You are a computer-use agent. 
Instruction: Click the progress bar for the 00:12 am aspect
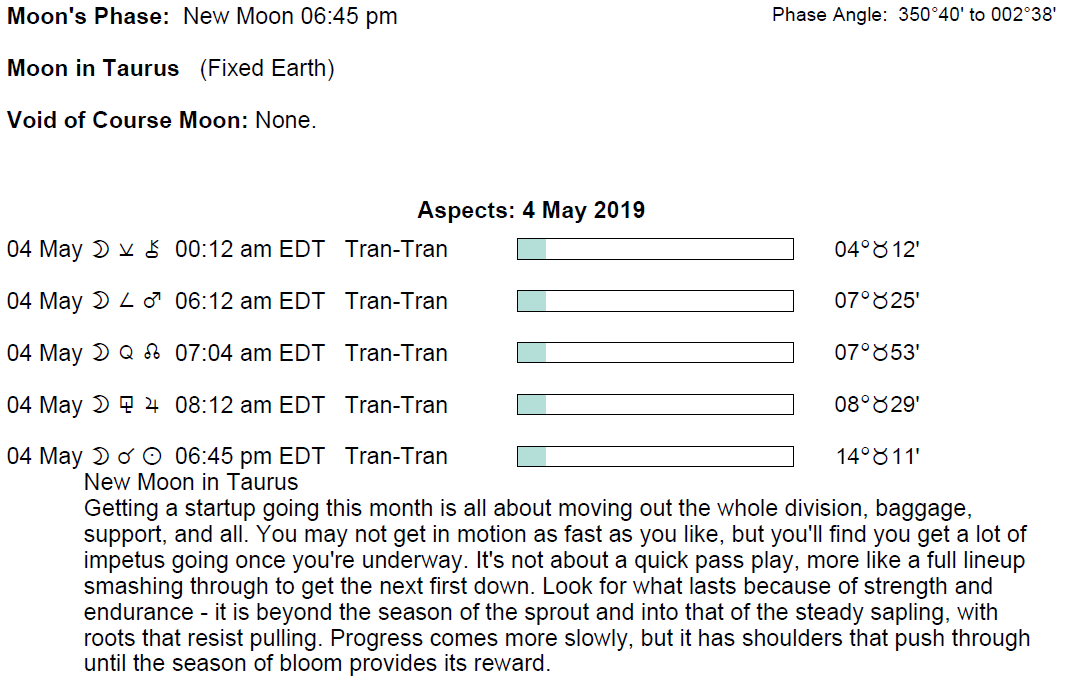click(655, 249)
